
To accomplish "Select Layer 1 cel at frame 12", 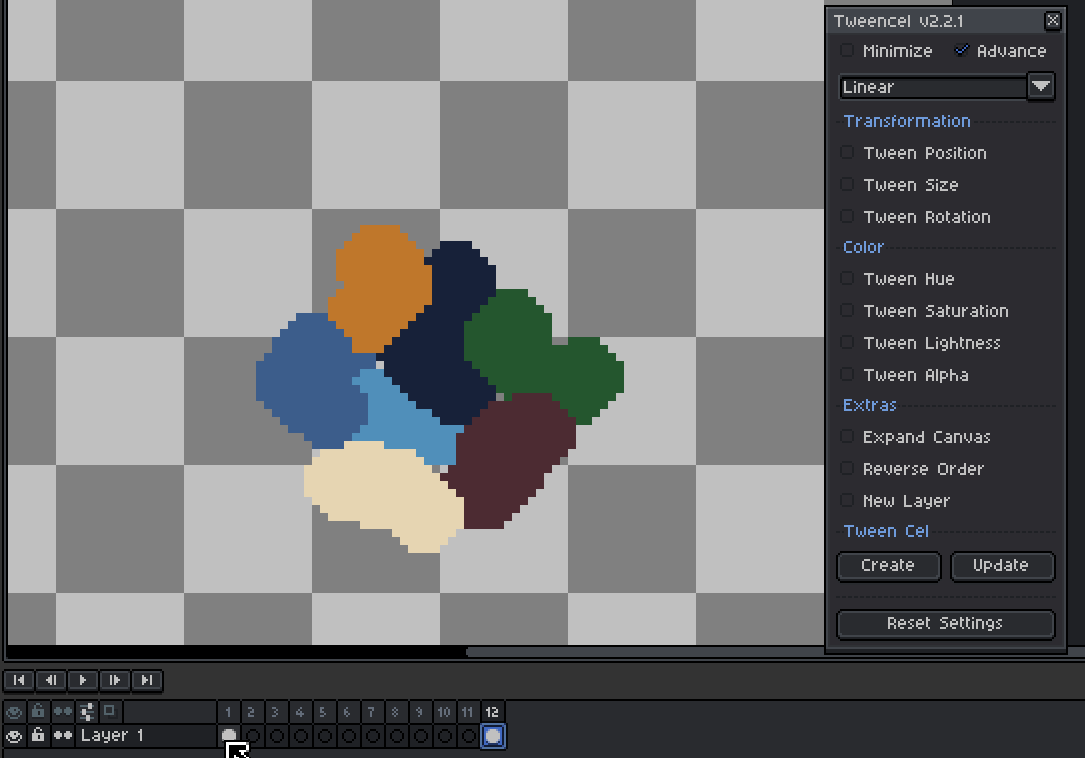I will click(493, 736).
